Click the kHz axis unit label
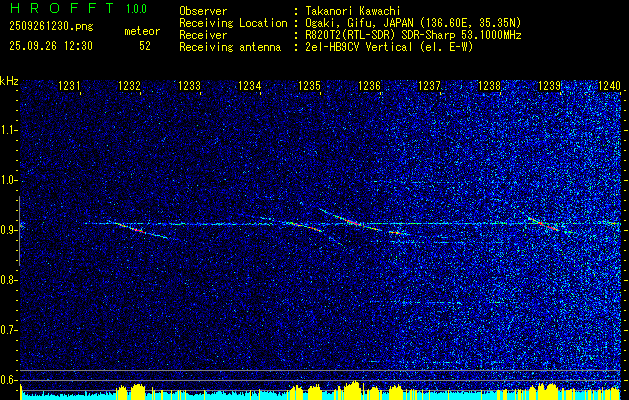Image resolution: width=629 pixels, height=400 pixels. (x=9, y=81)
